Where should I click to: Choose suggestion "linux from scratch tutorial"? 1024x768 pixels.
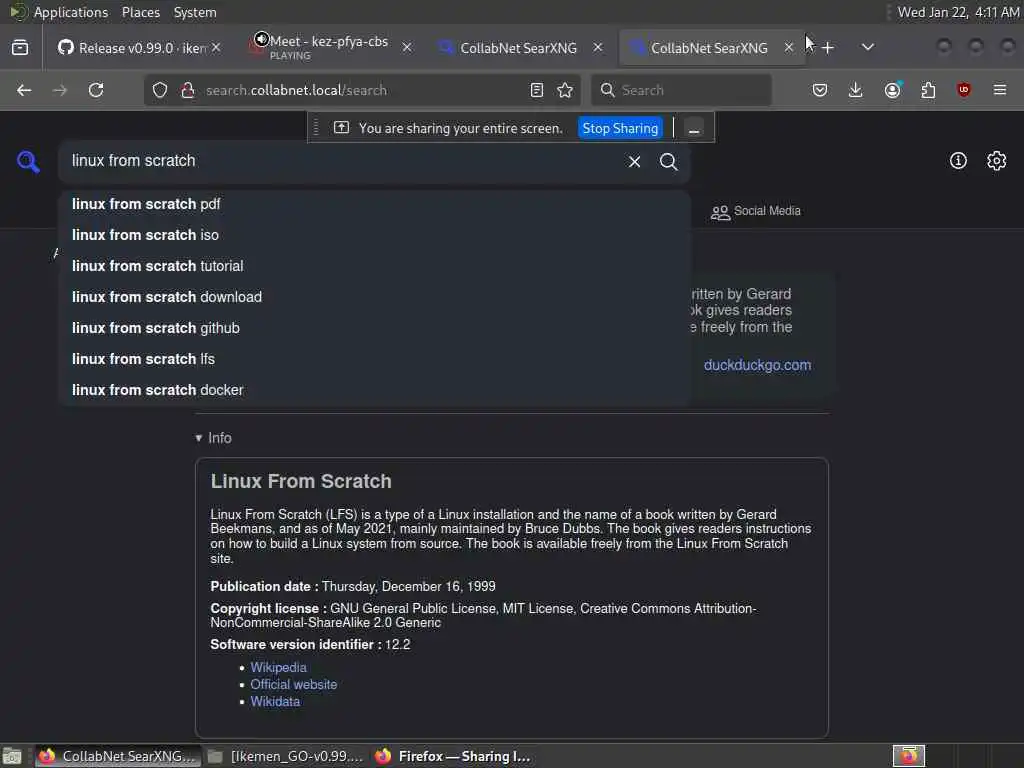click(x=375, y=266)
